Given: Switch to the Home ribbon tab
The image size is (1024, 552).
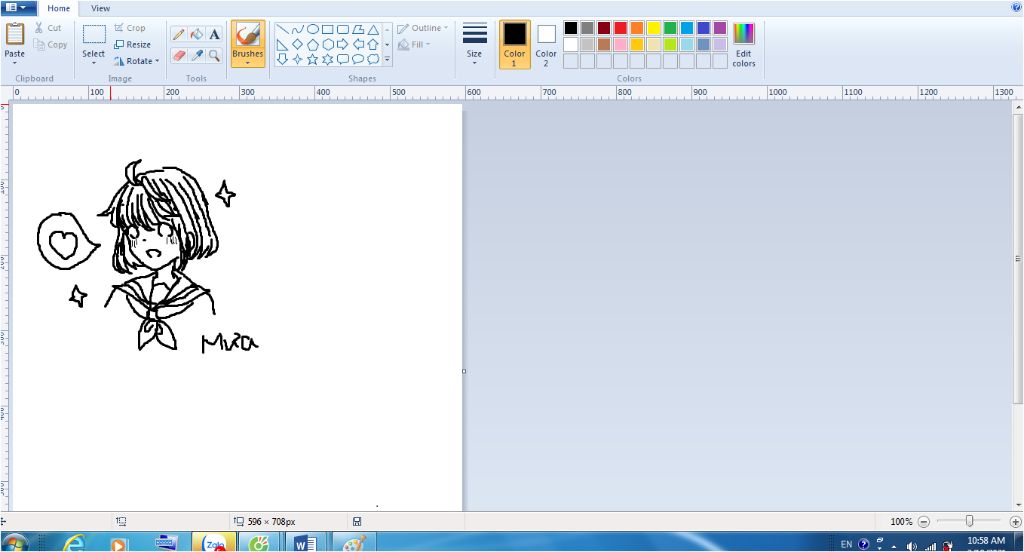Looking at the screenshot, I should pos(58,8).
